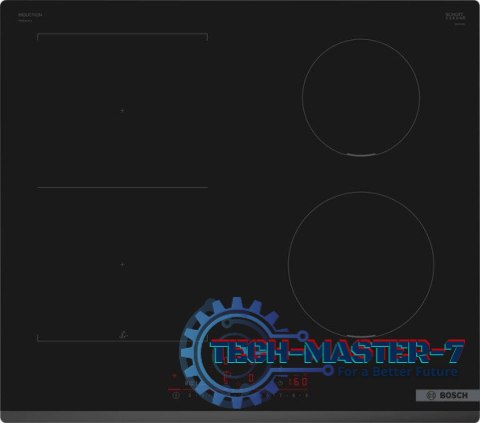Click the grey front bevel strip

tap(240, 416)
